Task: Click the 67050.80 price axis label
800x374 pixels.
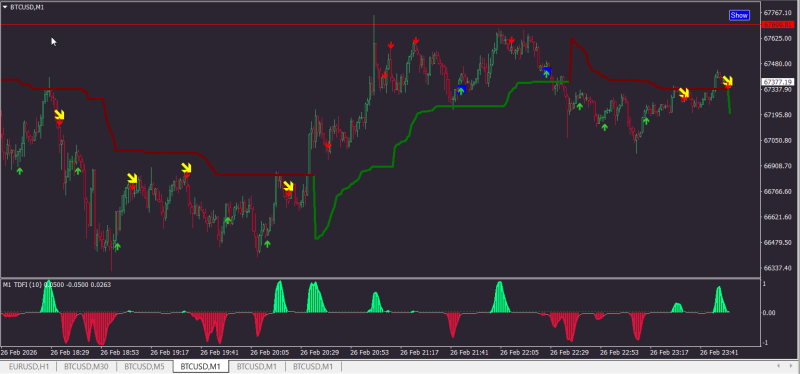Action: pyautogui.click(x=778, y=140)
